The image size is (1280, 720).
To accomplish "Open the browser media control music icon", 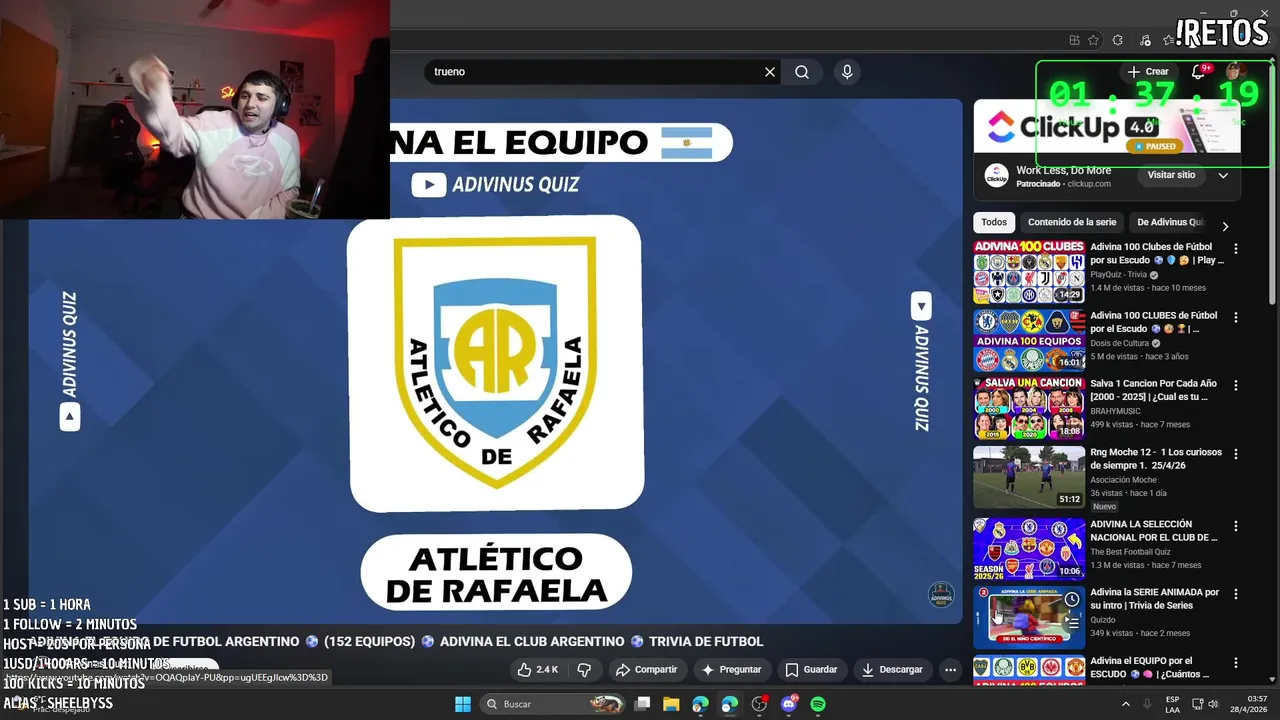I will [x=1143, y=40].
